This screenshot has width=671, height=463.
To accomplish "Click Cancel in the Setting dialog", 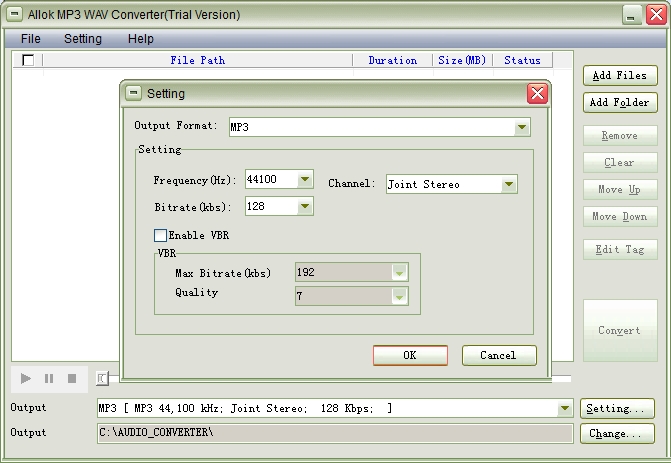I will pos(498,355).
